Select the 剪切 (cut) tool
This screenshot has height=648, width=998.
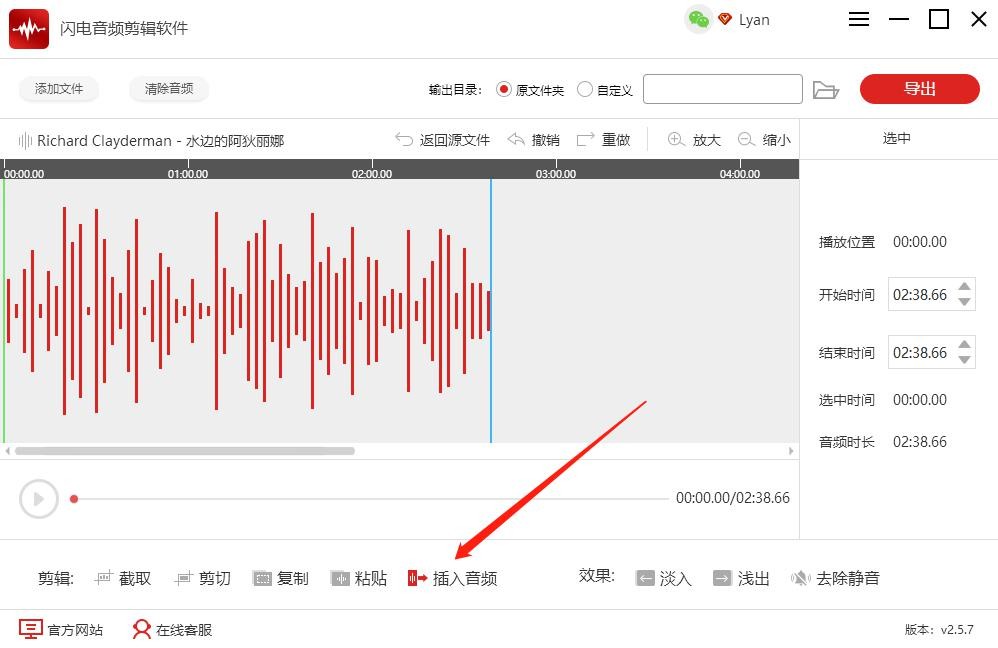click(183, 578)
